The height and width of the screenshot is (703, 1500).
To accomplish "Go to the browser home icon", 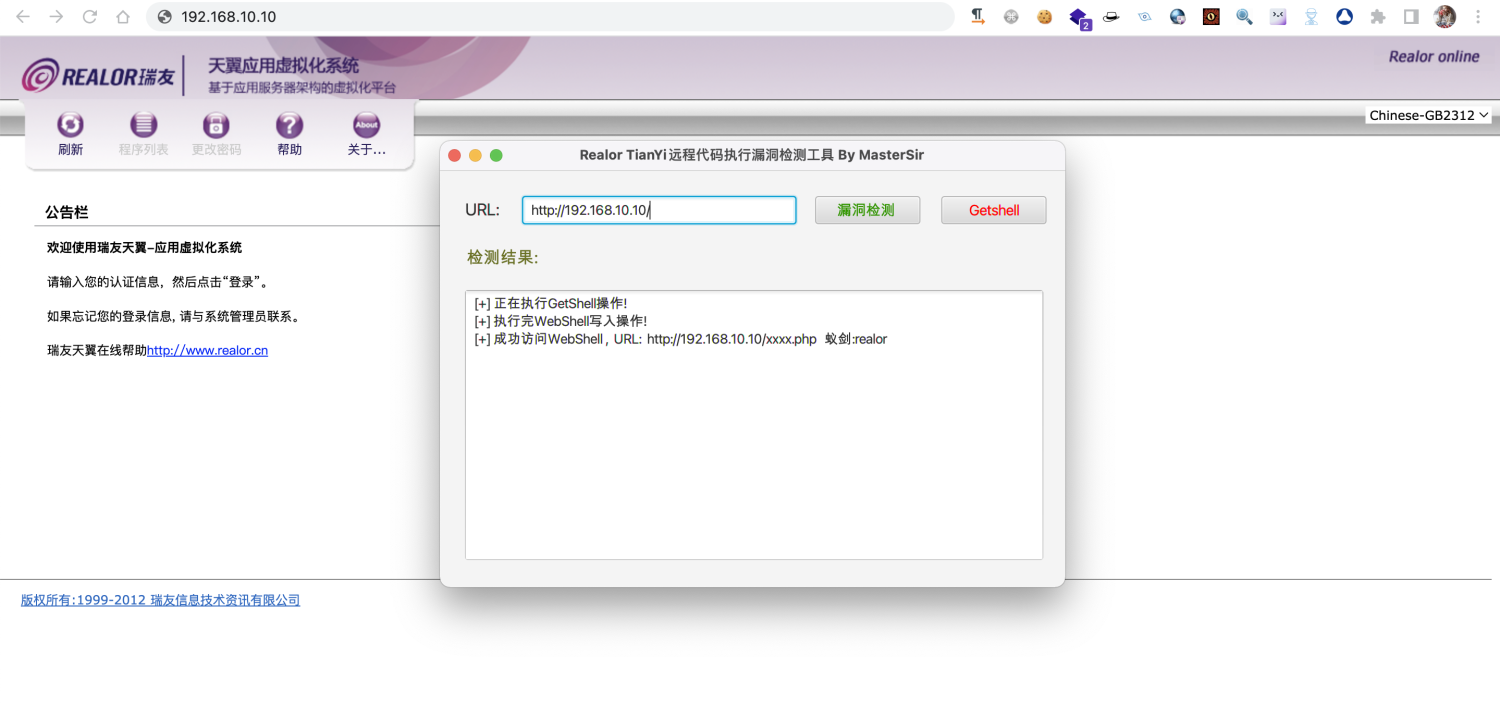I will pos(123,17).
